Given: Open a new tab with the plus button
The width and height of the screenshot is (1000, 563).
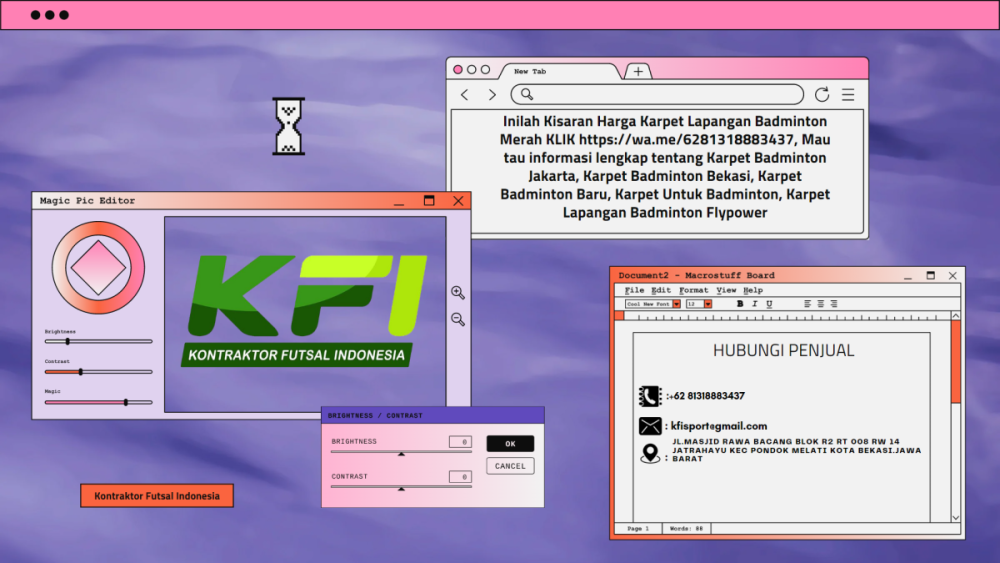Looking at the screenshot, I should [638, 71].
